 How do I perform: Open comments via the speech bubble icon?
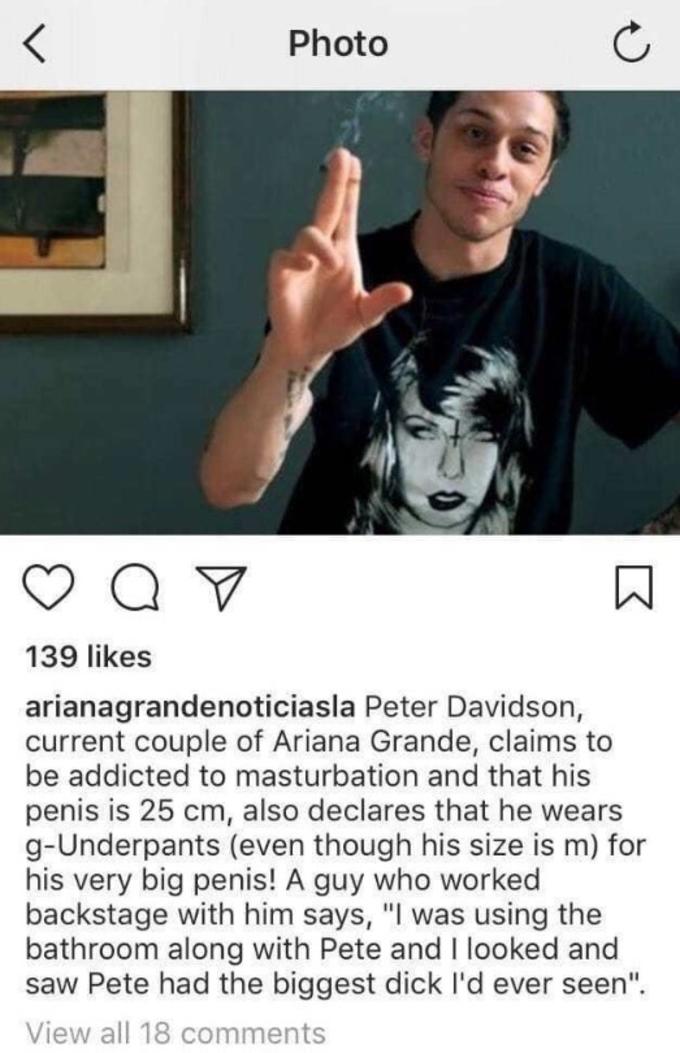pyautogui.click(x=135, y=588)
